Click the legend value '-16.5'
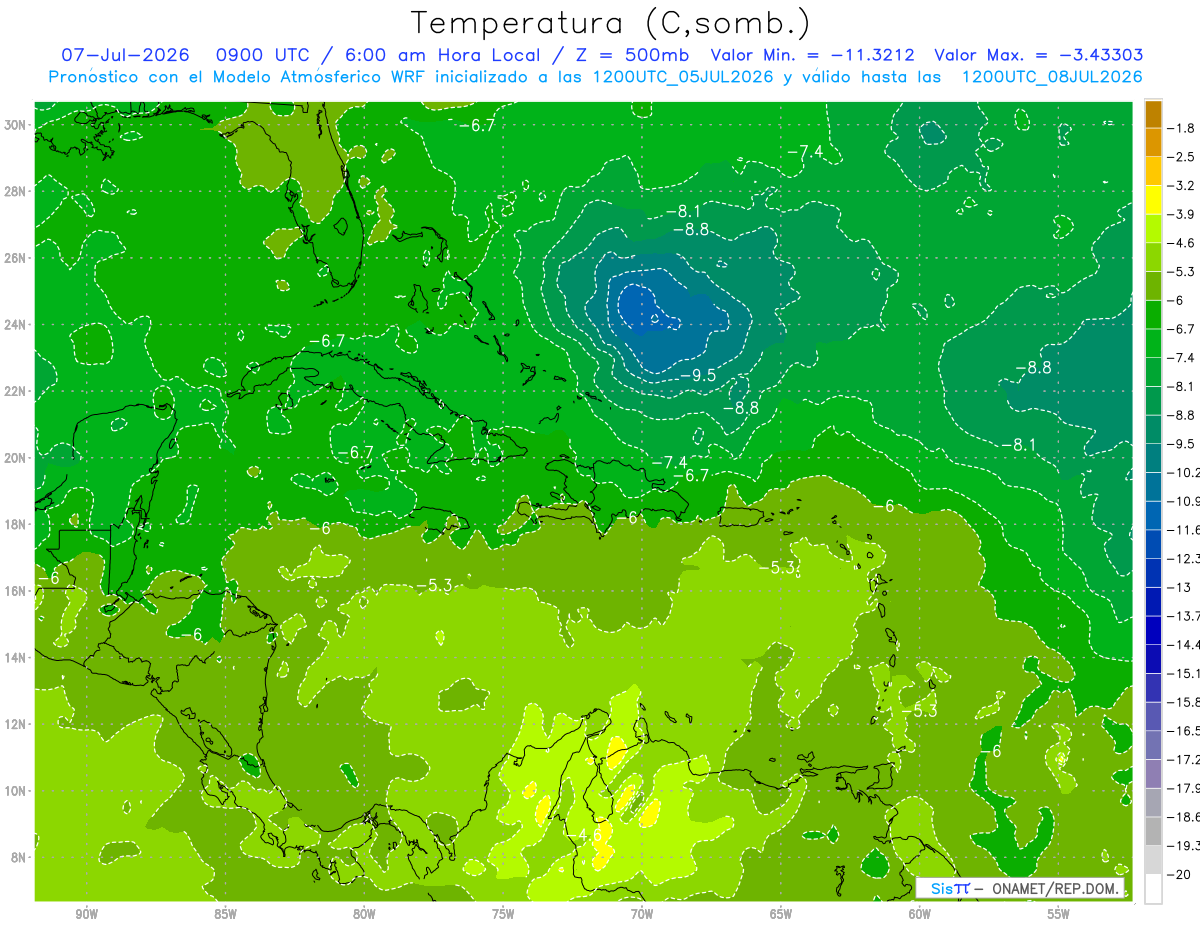Viewport: 1200px width, 927px height. (1183, 731)
